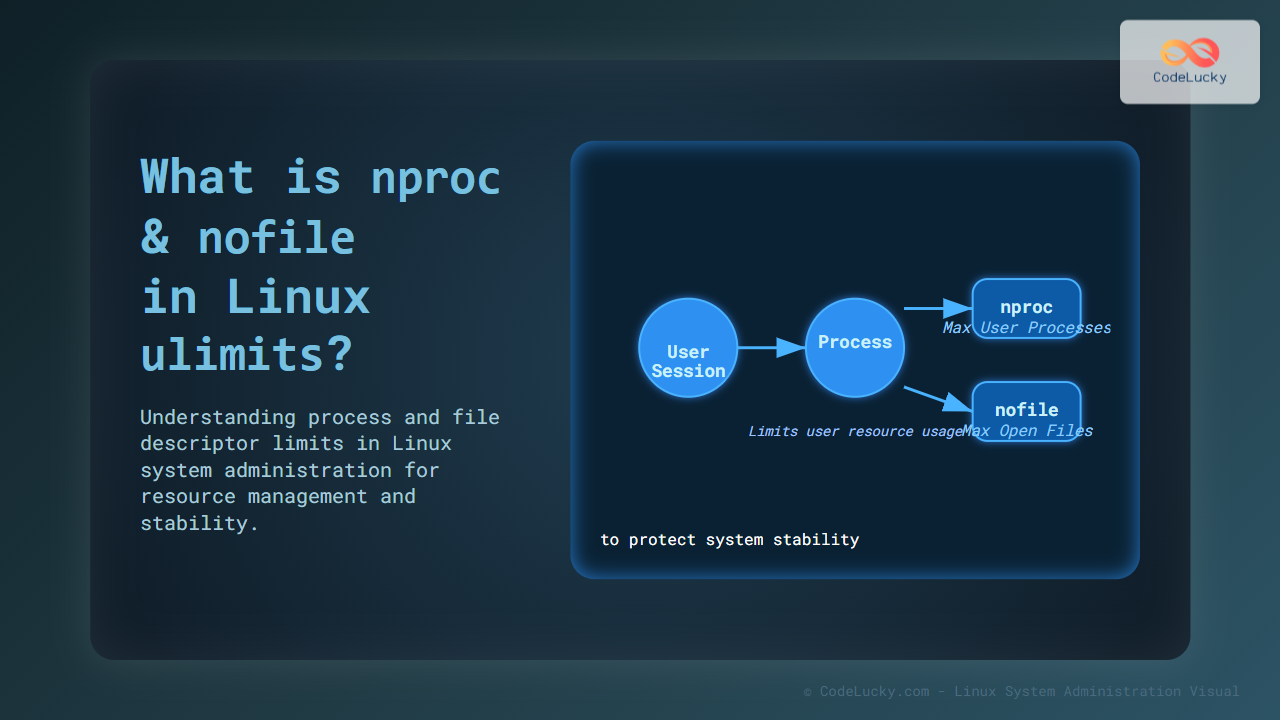The height and width of the screenshot is (720, 1280).
Task: Click the "ulimits?" heading word
Action: 246,354
